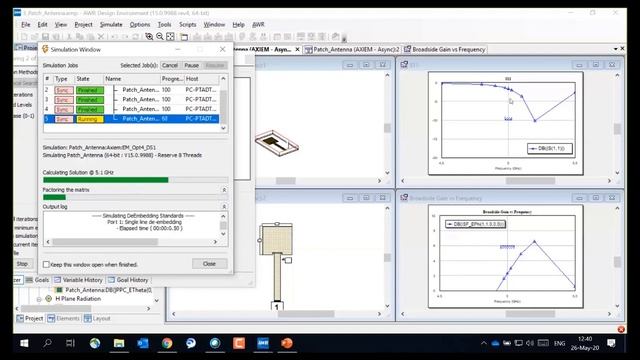Screen dimensions: 640x360
Task: Collapse the Factoring the matrix section
Action: pyautogui.click(x=224, y=190)
